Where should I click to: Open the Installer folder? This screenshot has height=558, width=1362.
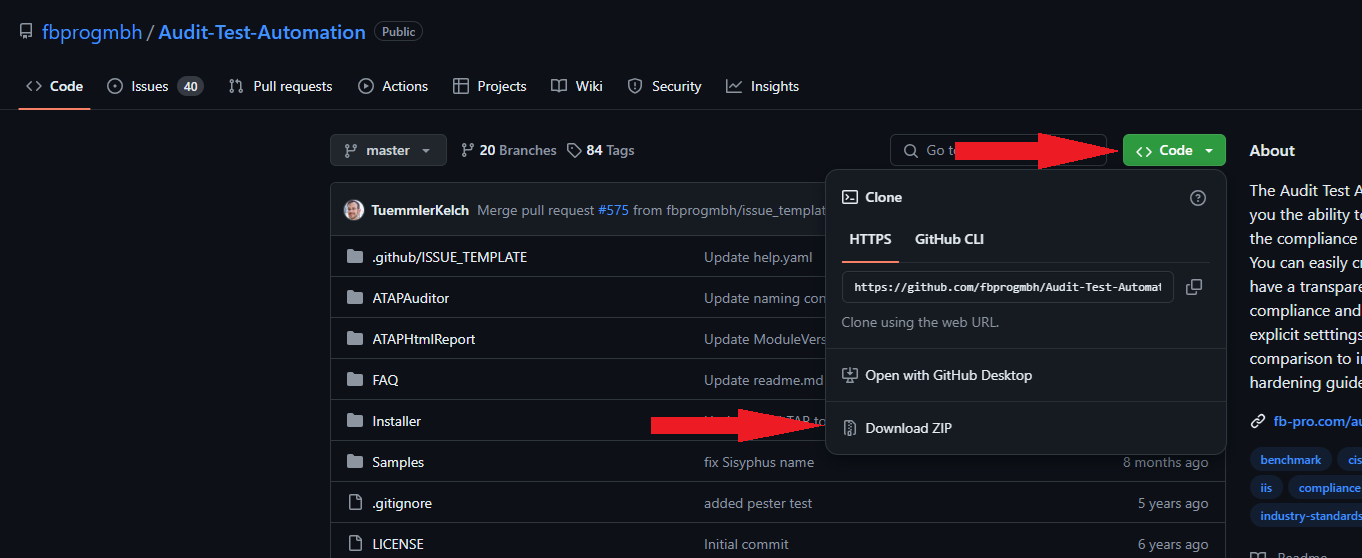[397, 421]
